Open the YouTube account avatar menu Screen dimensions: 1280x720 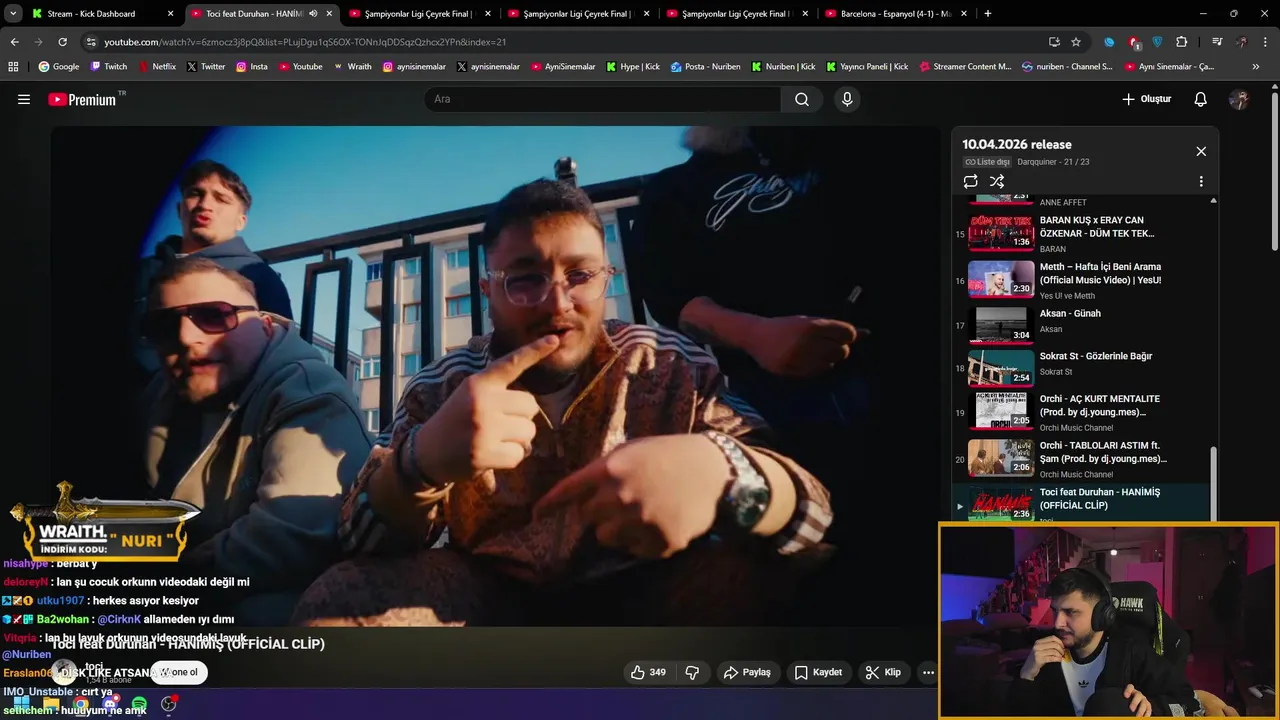coord(1239,99)
